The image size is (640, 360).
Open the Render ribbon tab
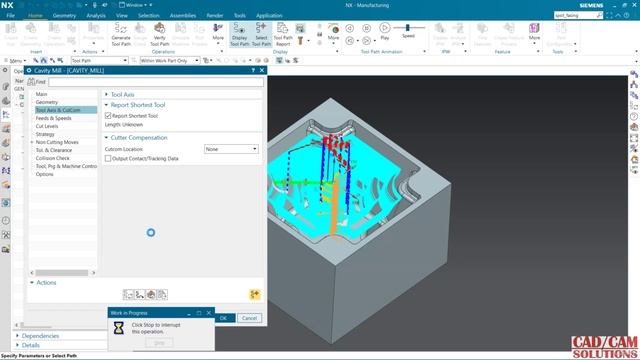215,16
